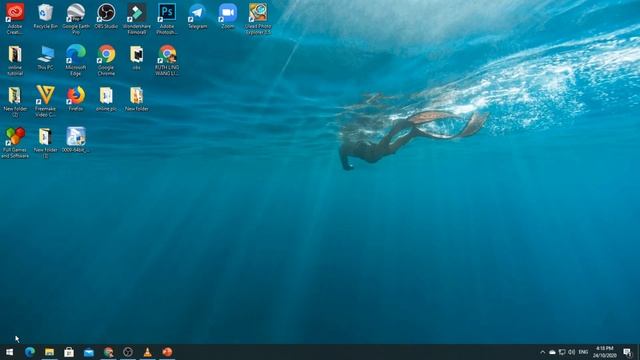Open Microsoft Store from the taskbar
The image size is (640, 360).
69,352
